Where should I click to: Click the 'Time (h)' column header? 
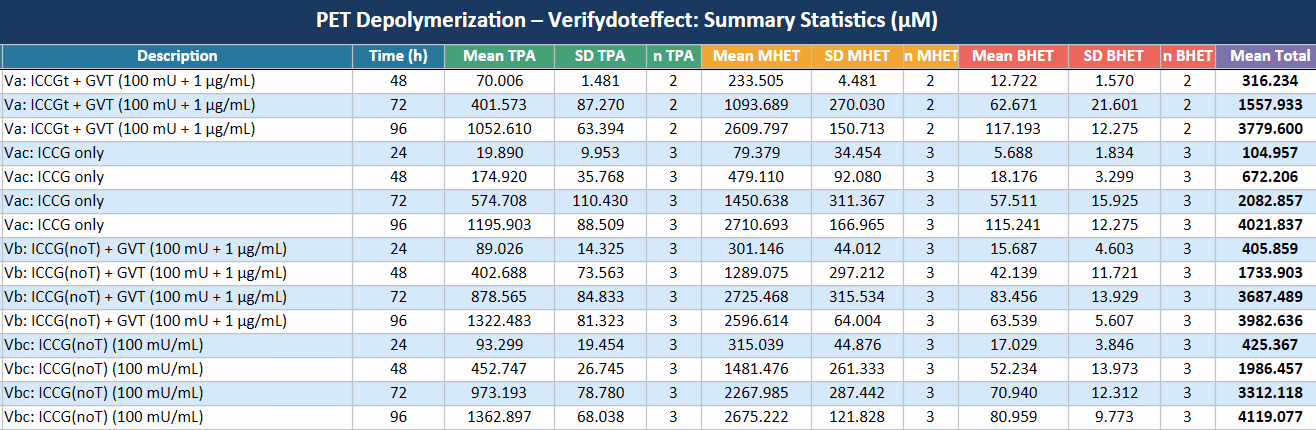click(398, 56)
